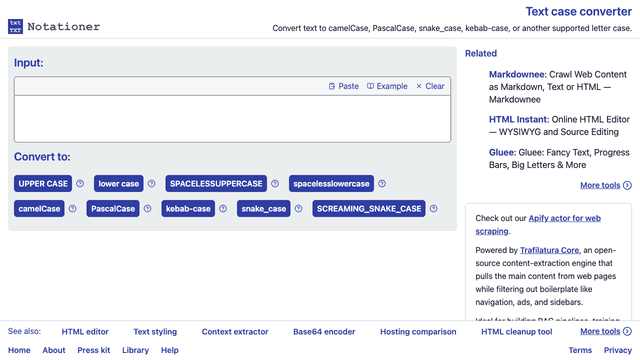Viewport: 640px width, 360px height.
Task: Convert to camelCase
Action: click(x=39, y=209)
